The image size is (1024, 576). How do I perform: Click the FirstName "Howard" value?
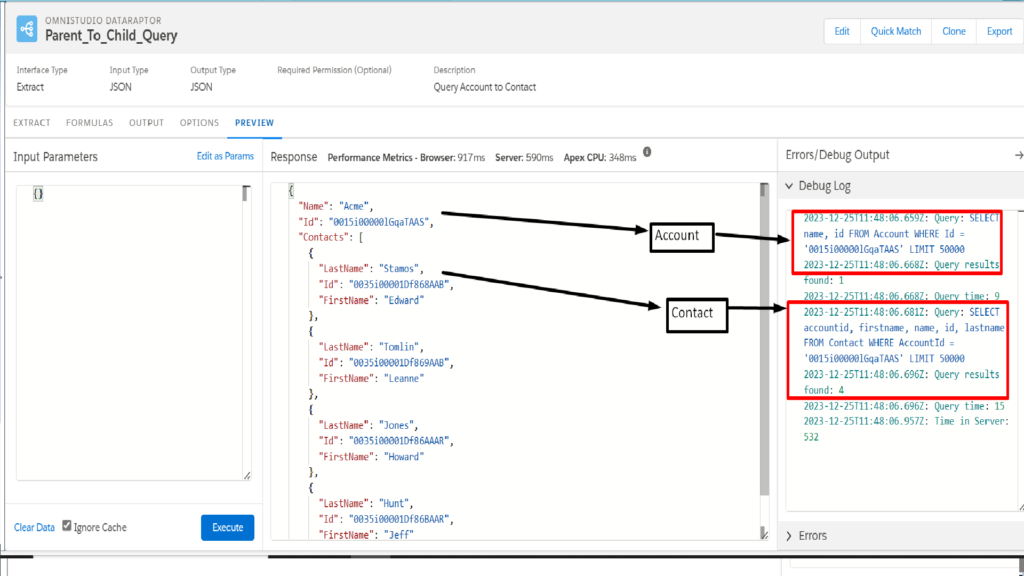[x=404, y=456]
